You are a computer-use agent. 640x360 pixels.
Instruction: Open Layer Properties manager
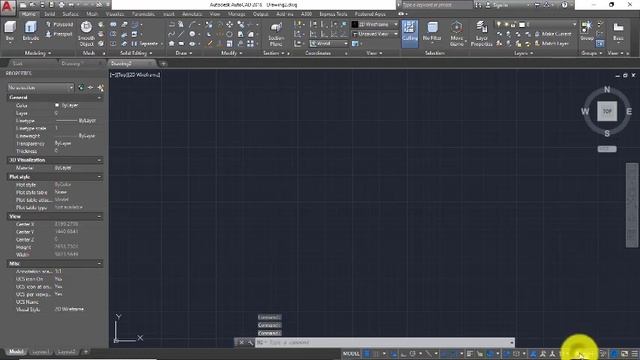[x=482, y=33]
